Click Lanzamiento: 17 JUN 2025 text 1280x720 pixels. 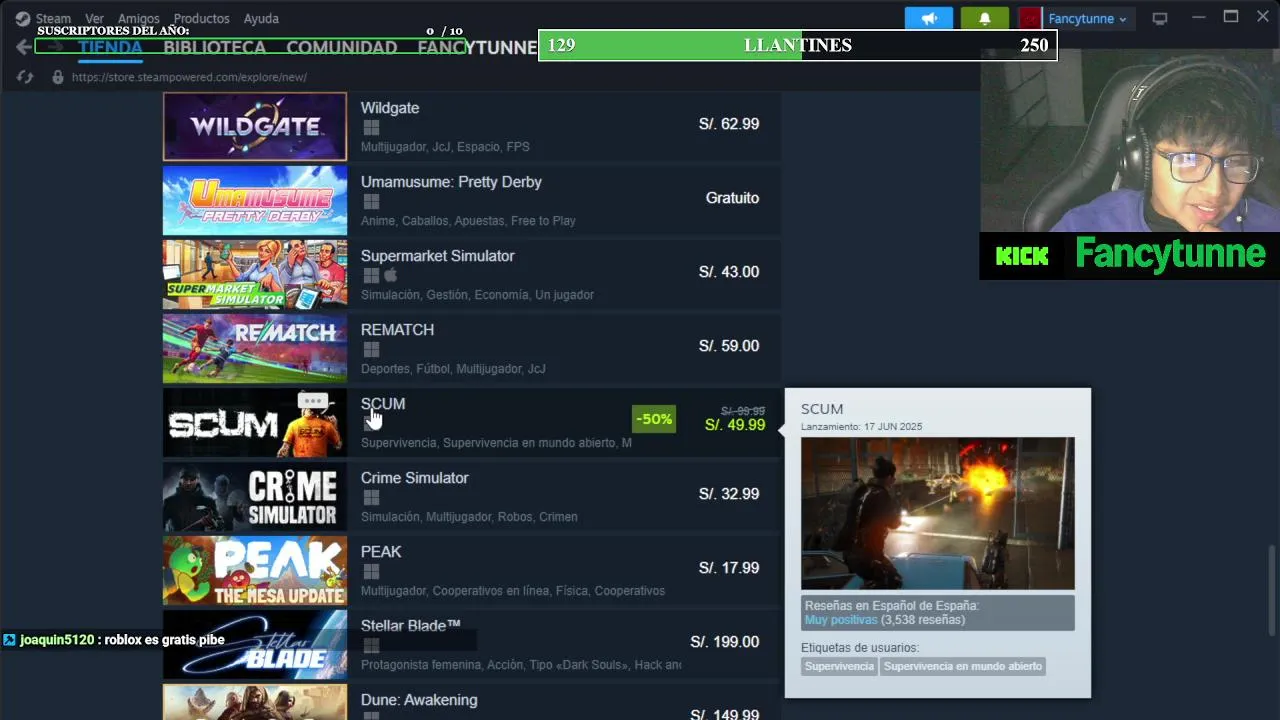point(862,427)
